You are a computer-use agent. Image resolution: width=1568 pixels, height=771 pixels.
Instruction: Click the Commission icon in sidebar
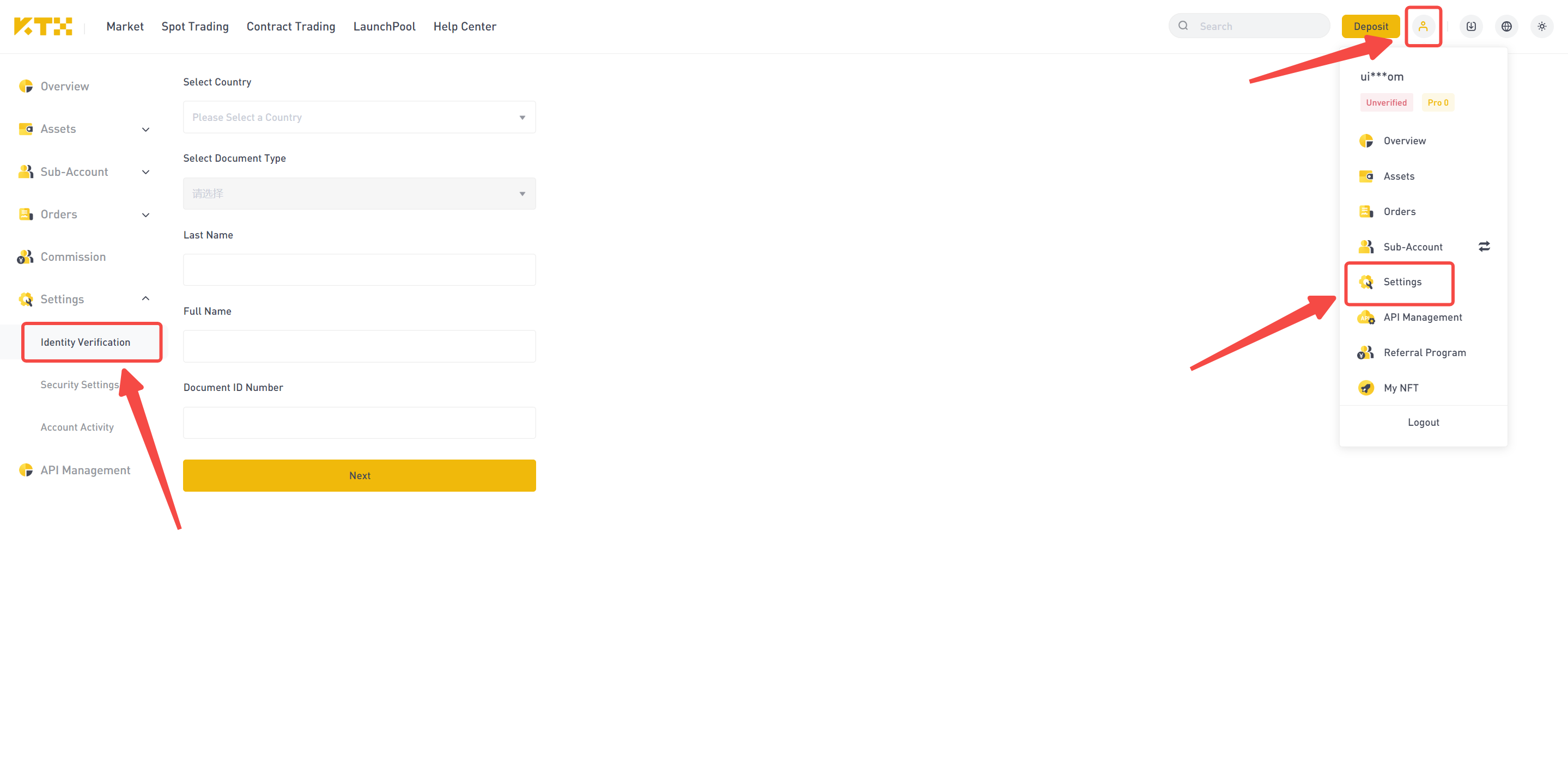pos(26,257)
